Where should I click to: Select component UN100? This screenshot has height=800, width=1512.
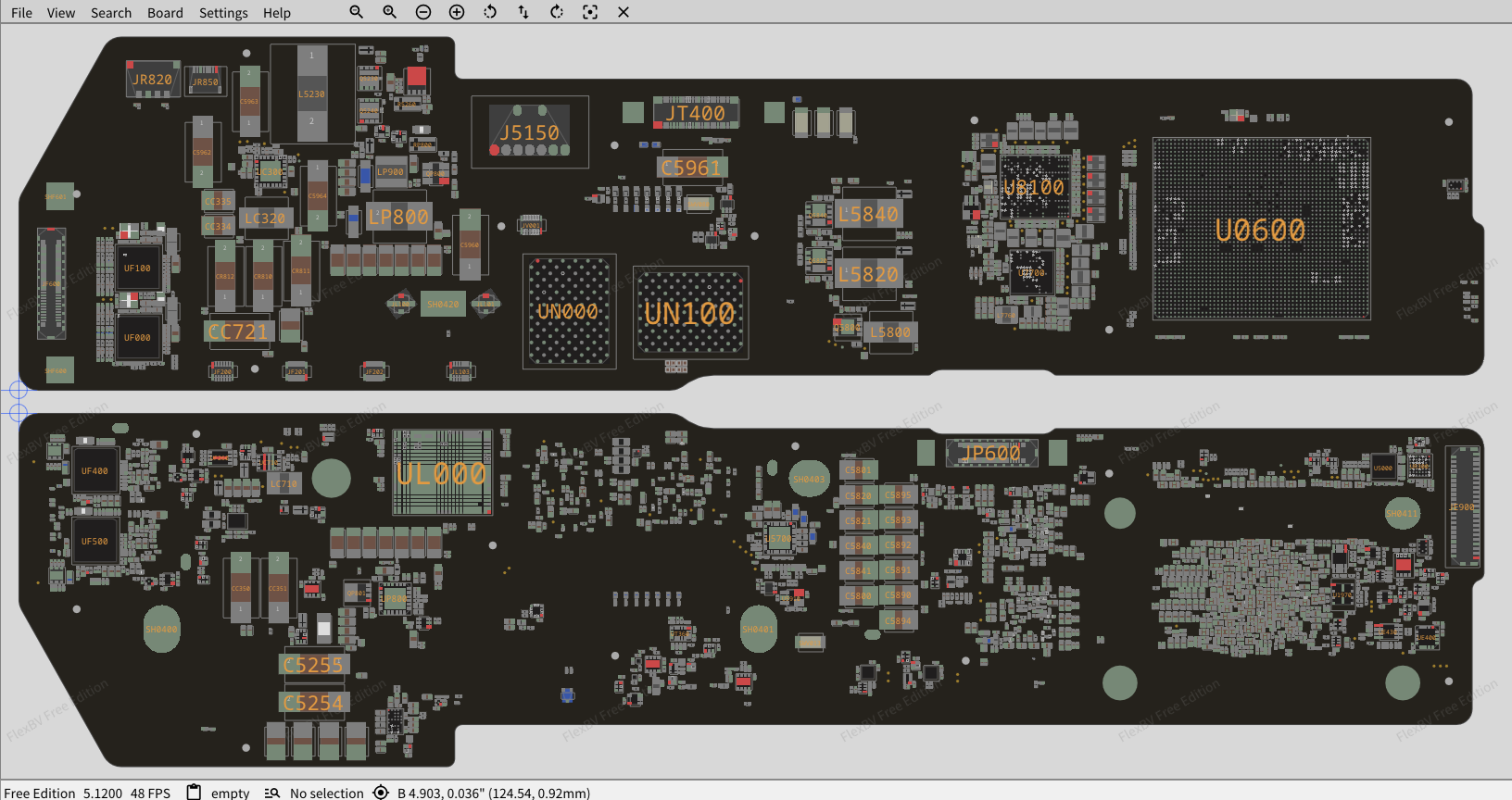(690, 313)
